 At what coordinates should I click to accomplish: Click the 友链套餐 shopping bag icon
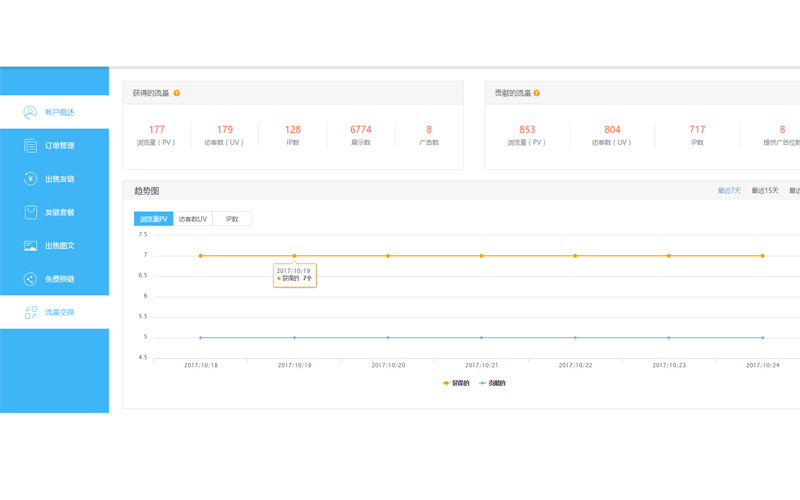coord(30,212)
